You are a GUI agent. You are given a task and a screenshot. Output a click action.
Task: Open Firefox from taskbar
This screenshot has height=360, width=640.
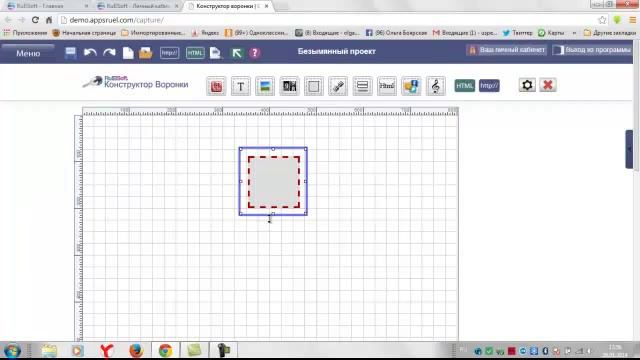tap(136, 351)
